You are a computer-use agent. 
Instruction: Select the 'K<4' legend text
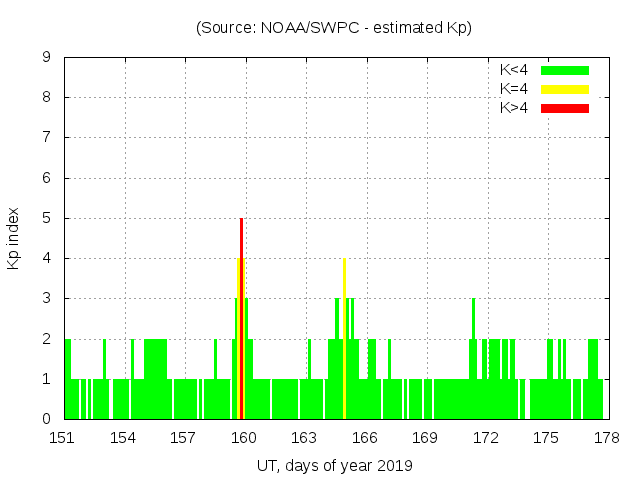pyautogui.click(x=514, y=70)
